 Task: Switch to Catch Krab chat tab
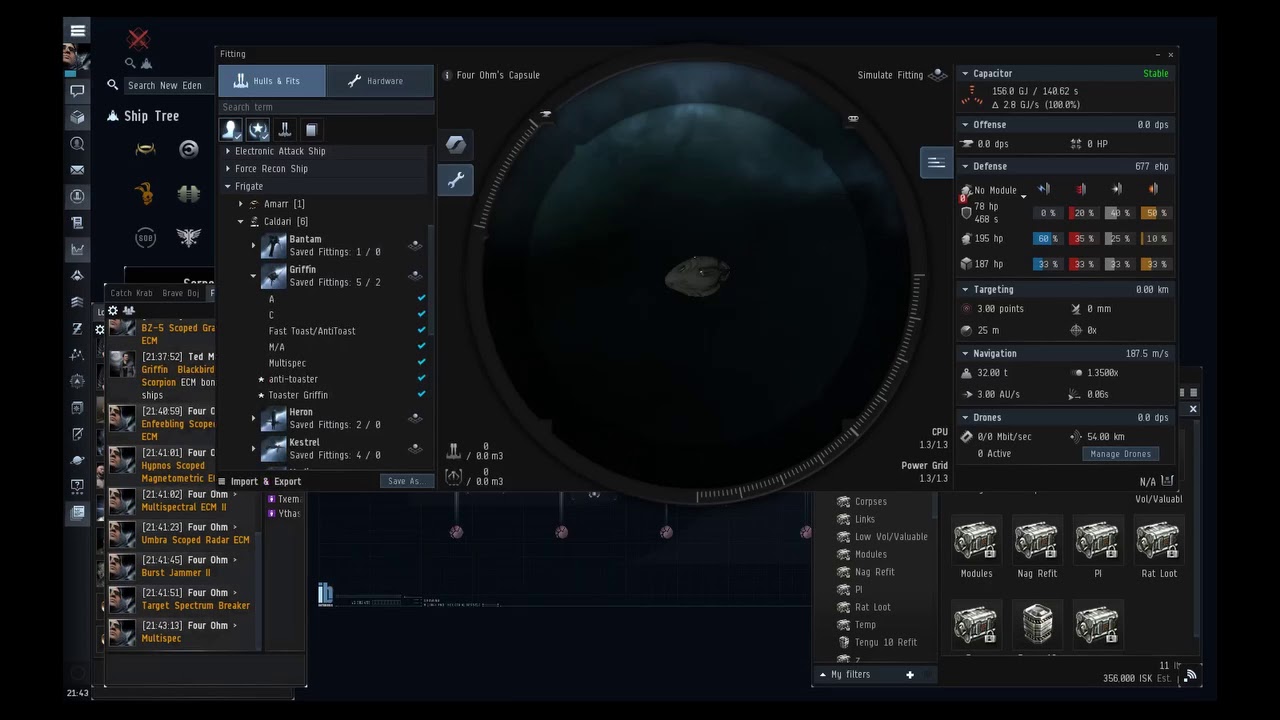131,293
